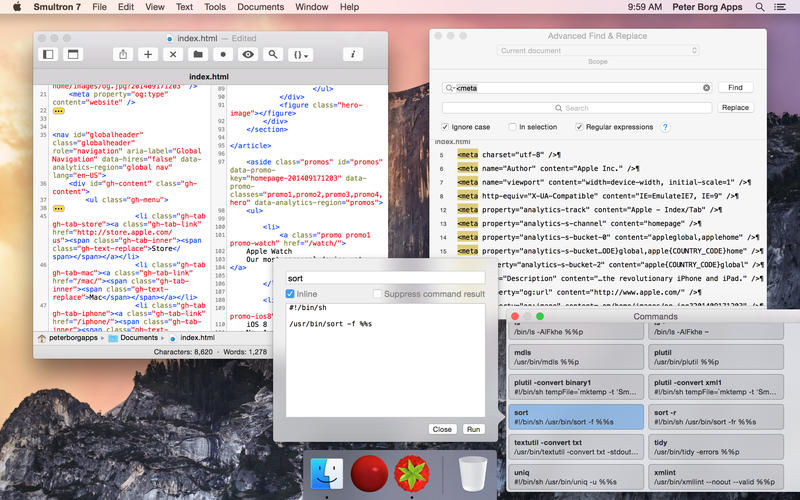
Task: Uncheck the Inline checkbox
Action: [x=290, y=294]
